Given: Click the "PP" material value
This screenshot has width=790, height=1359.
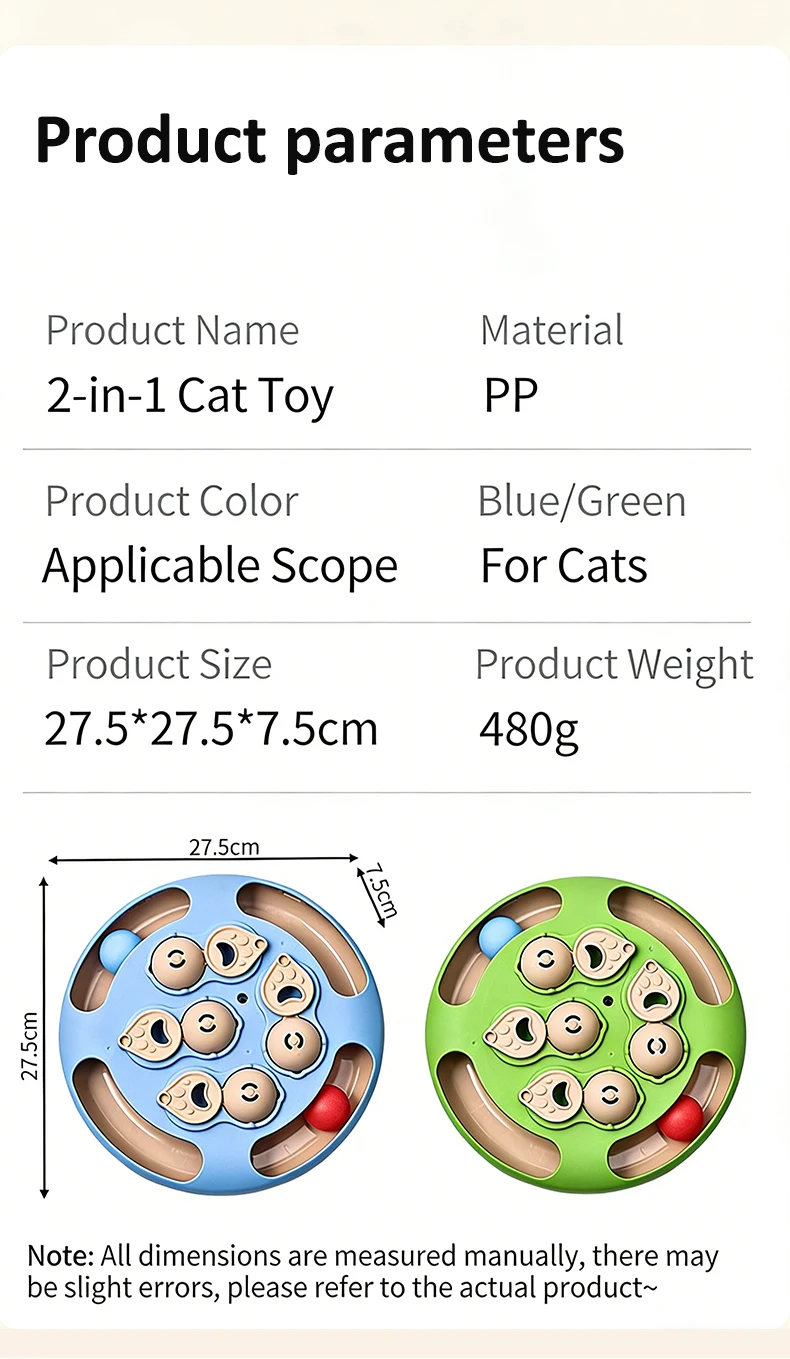Looking at the screenshot, I should click(x=511, y=396).
